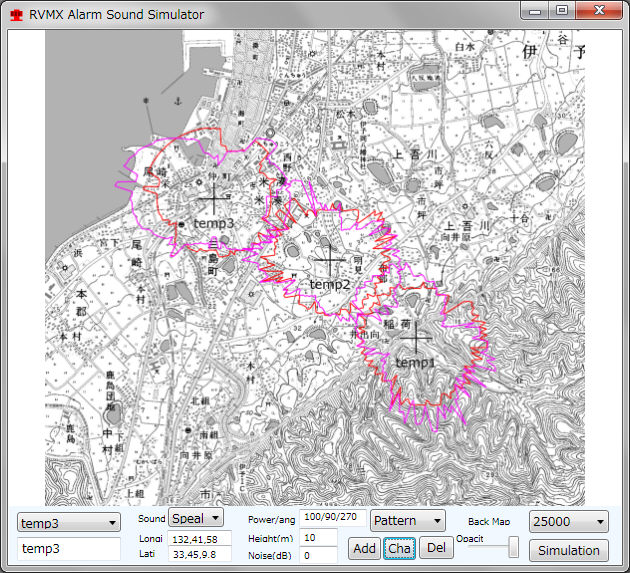
Task: Click the Power/angle input field
Action: pyautogui.click(x=332, y=517)
